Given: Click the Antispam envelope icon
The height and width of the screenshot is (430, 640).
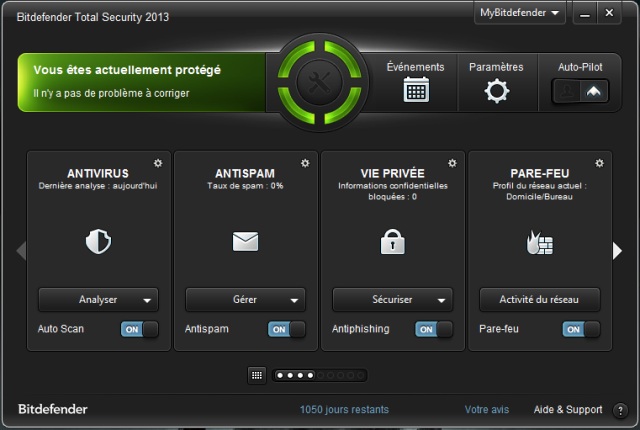Looking at the screenshot, I should 245,241.
